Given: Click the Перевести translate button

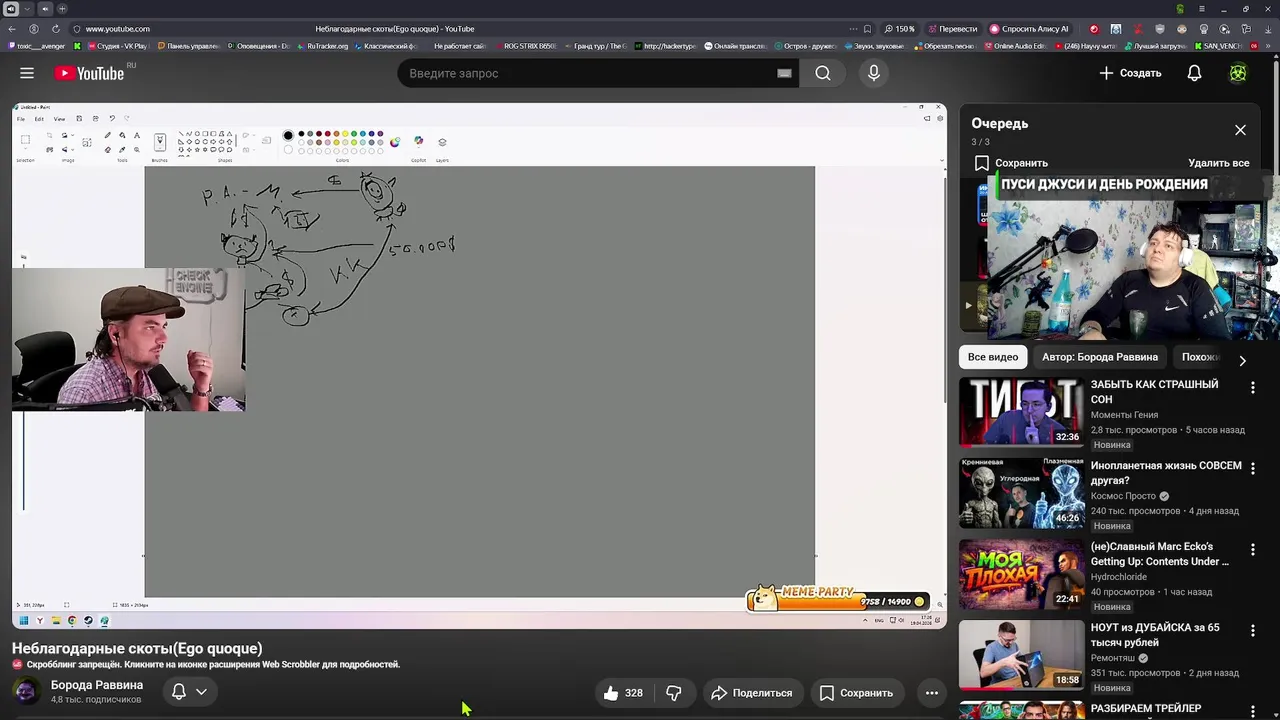Looking at the screenshot, I should click(x=953, y=29).
